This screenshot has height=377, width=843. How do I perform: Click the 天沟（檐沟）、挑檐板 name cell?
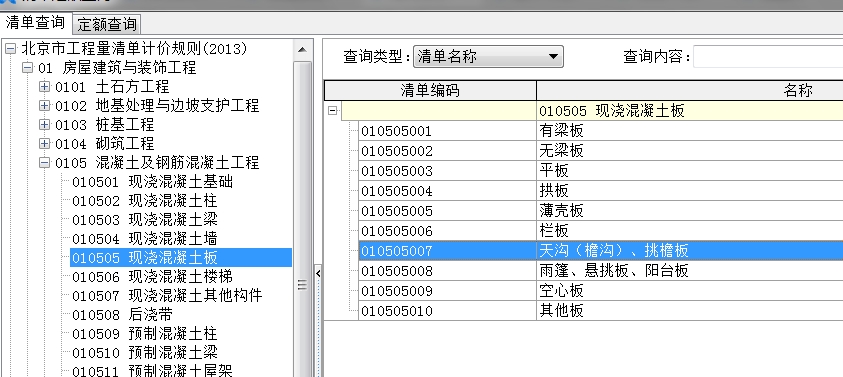(690, 251)
